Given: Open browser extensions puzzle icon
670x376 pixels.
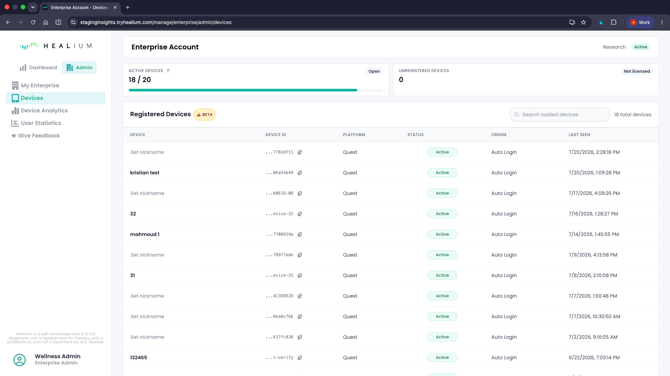Looking at the screenshot, I should [x=614, y=22].
